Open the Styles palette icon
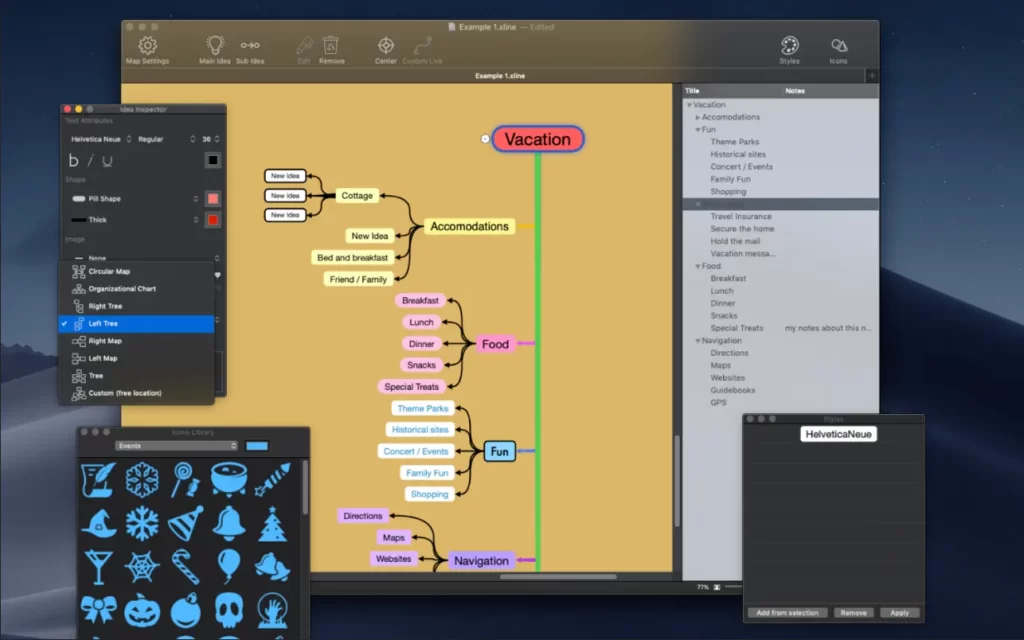 (x=789, y=47)
